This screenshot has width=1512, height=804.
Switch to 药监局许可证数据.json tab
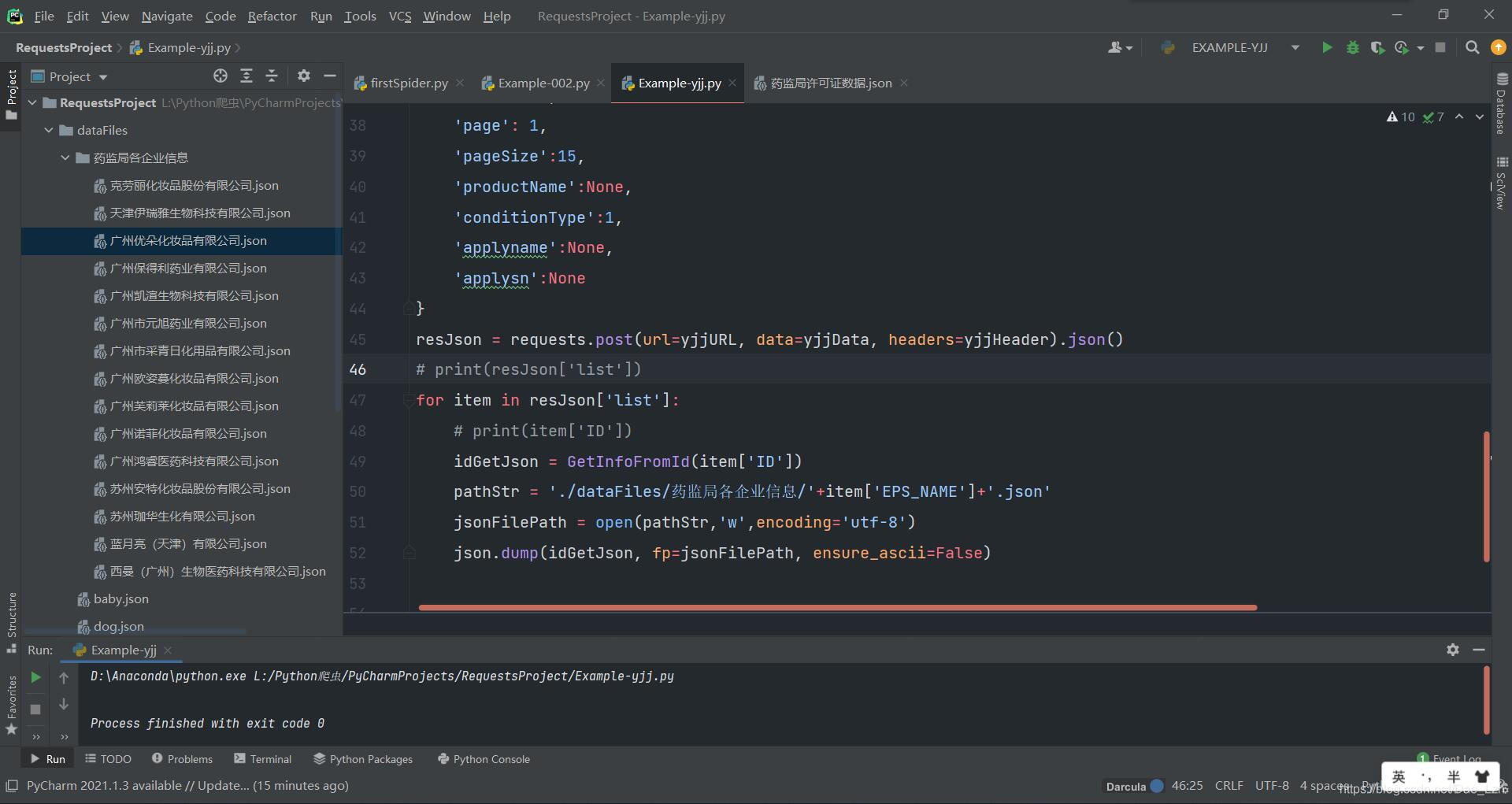[x=831, y=83]
